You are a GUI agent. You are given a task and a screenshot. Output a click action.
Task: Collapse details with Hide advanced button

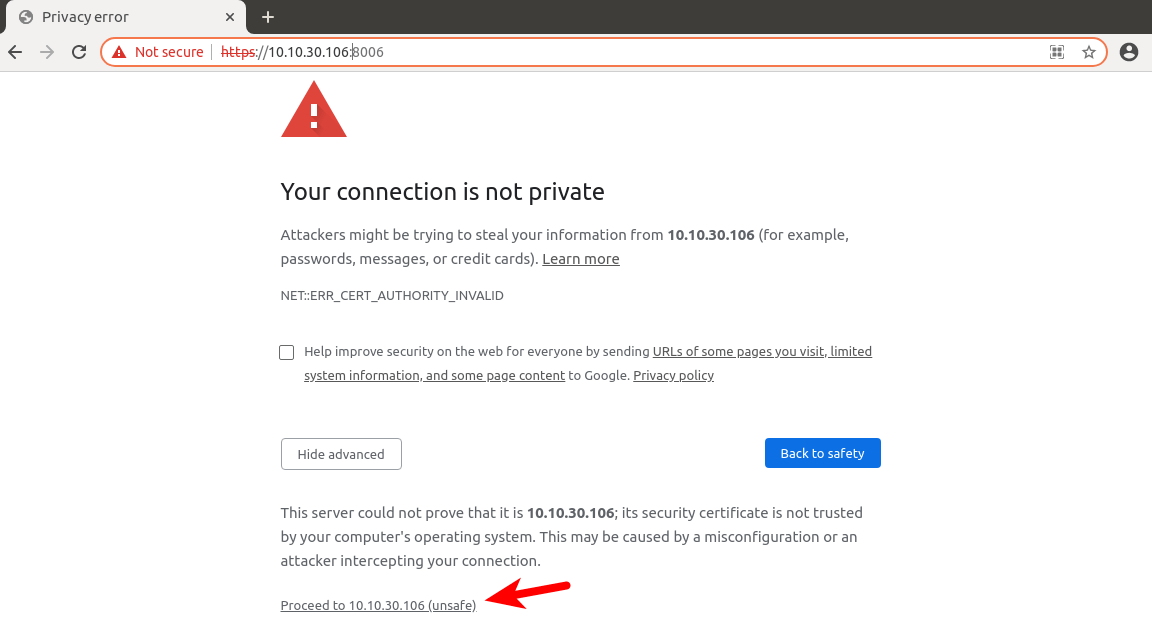click(x=341, y=454)
